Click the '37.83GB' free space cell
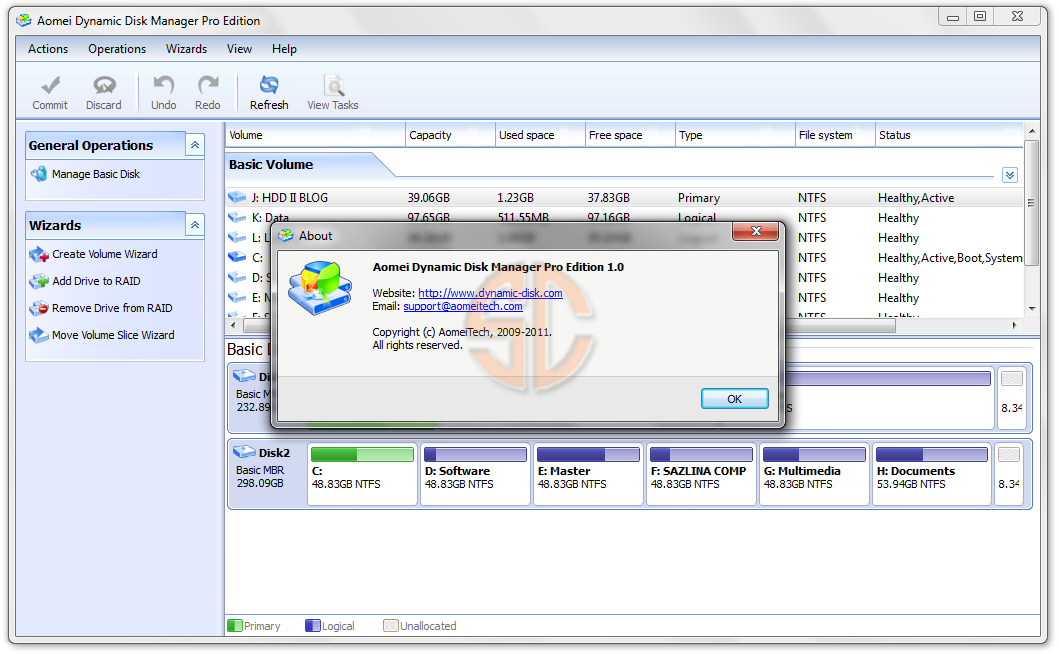Image resolution: width=1059 pixels, height=654 pixels. pos(609,197)
